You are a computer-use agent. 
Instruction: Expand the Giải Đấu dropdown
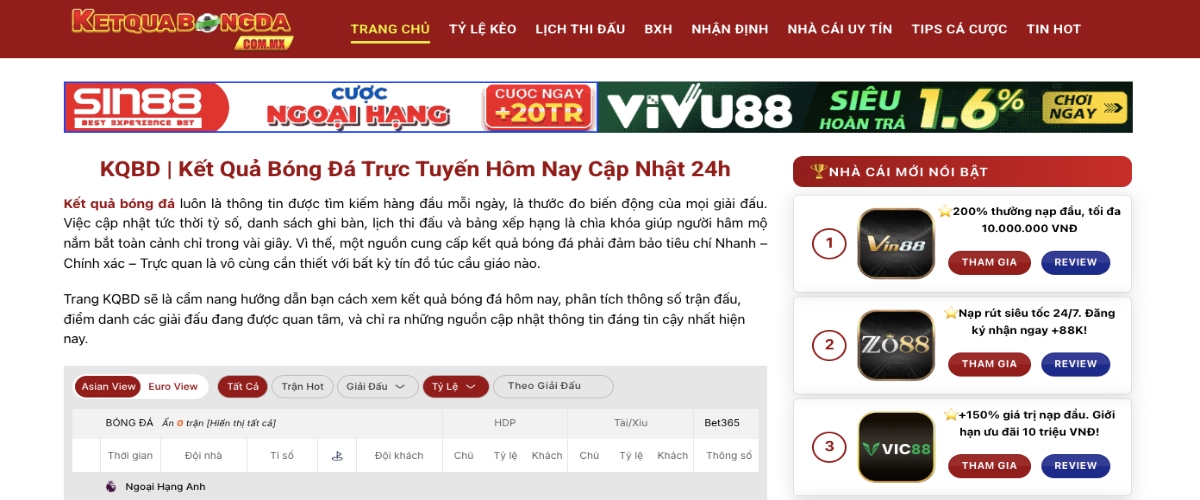coord(376,387)
